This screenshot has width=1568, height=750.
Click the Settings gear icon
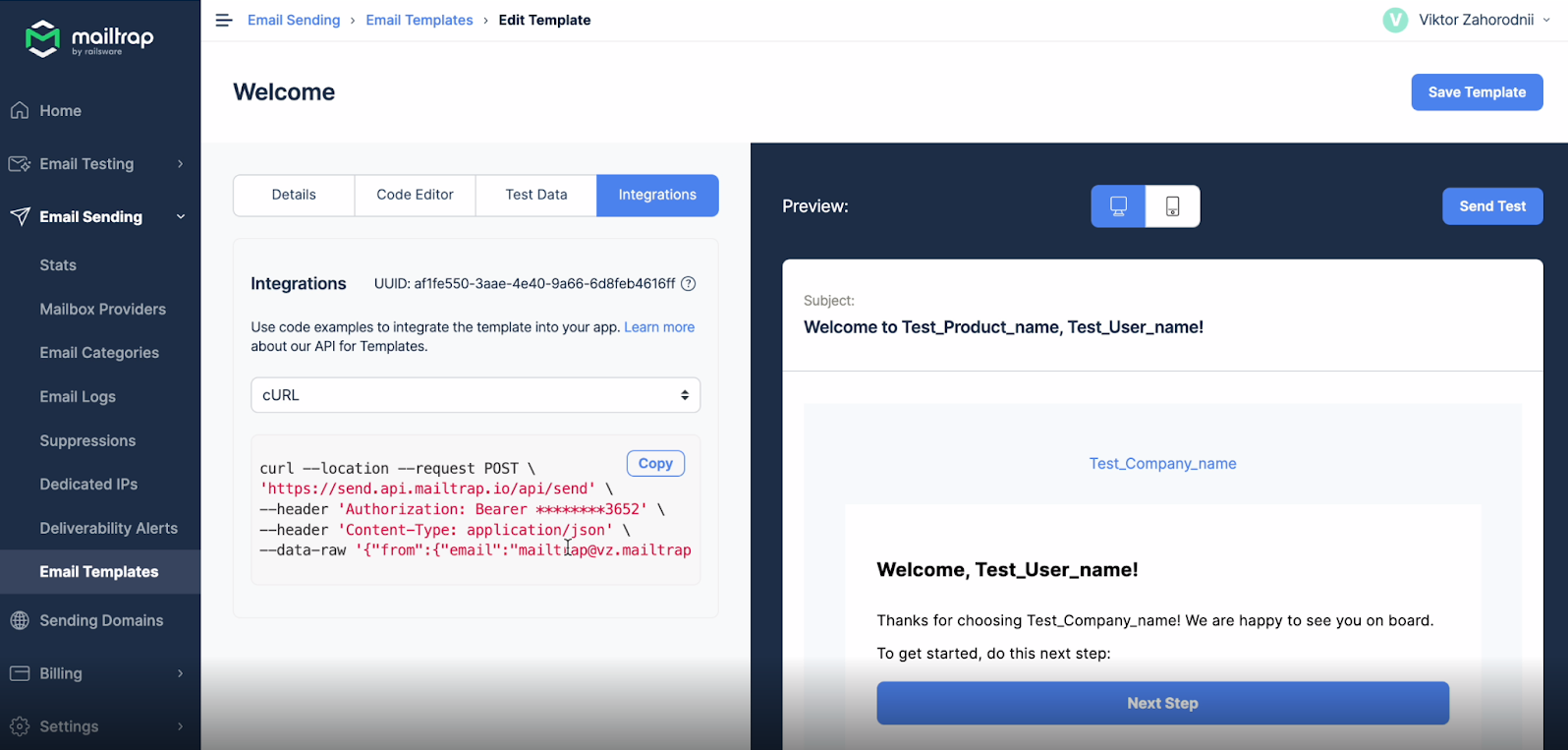click(x=20, y=726)
